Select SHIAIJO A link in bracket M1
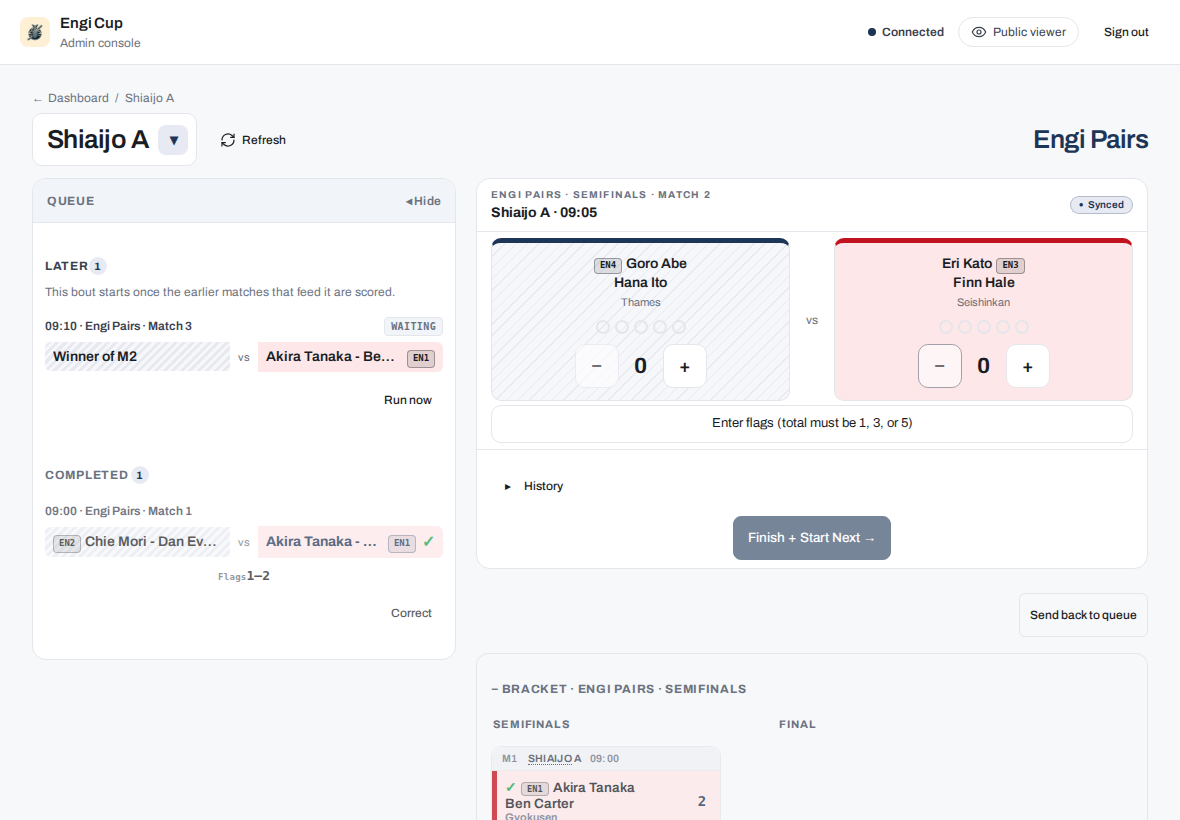 click(555, 758)
